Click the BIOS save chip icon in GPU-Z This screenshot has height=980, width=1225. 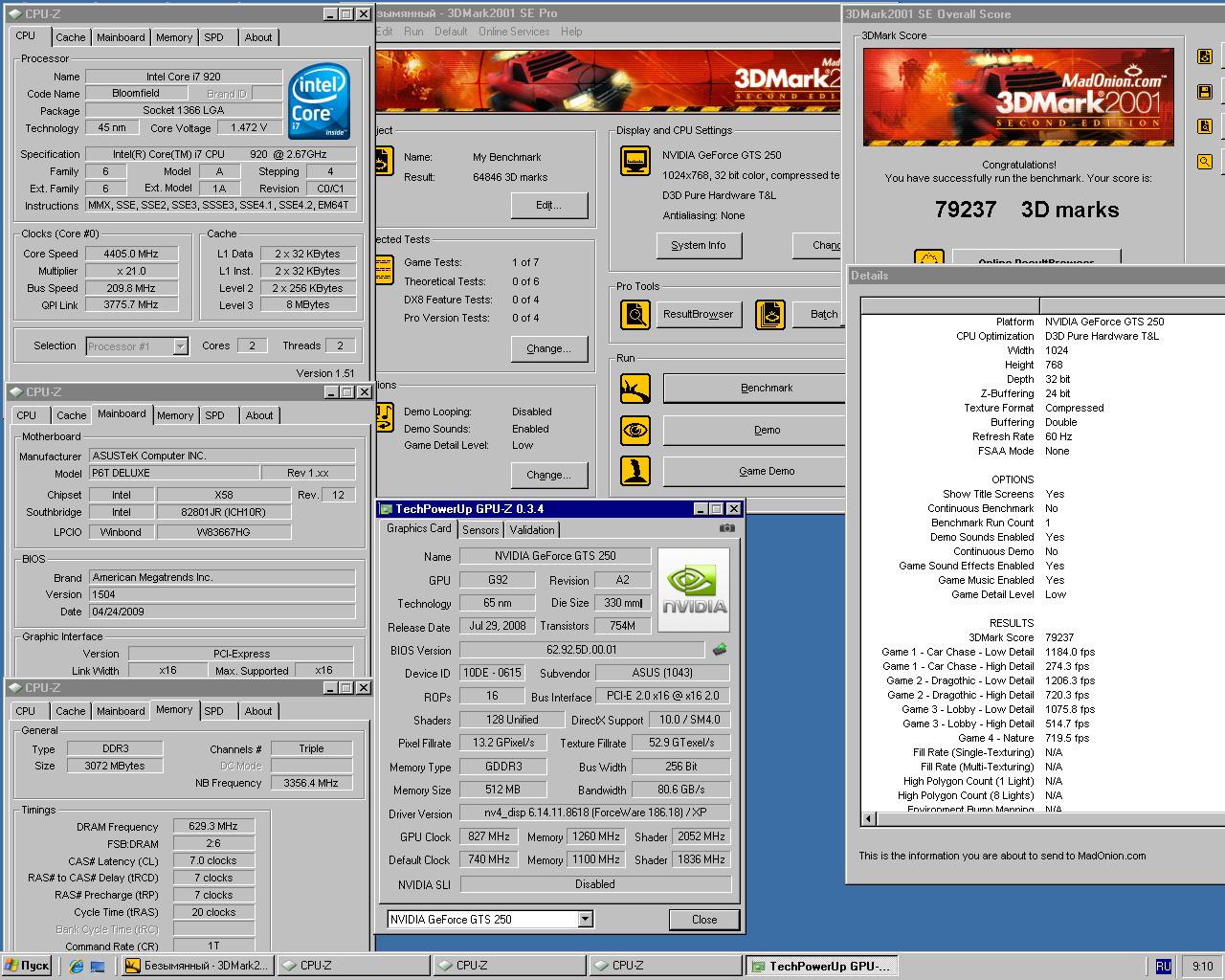tap(720, 650)
